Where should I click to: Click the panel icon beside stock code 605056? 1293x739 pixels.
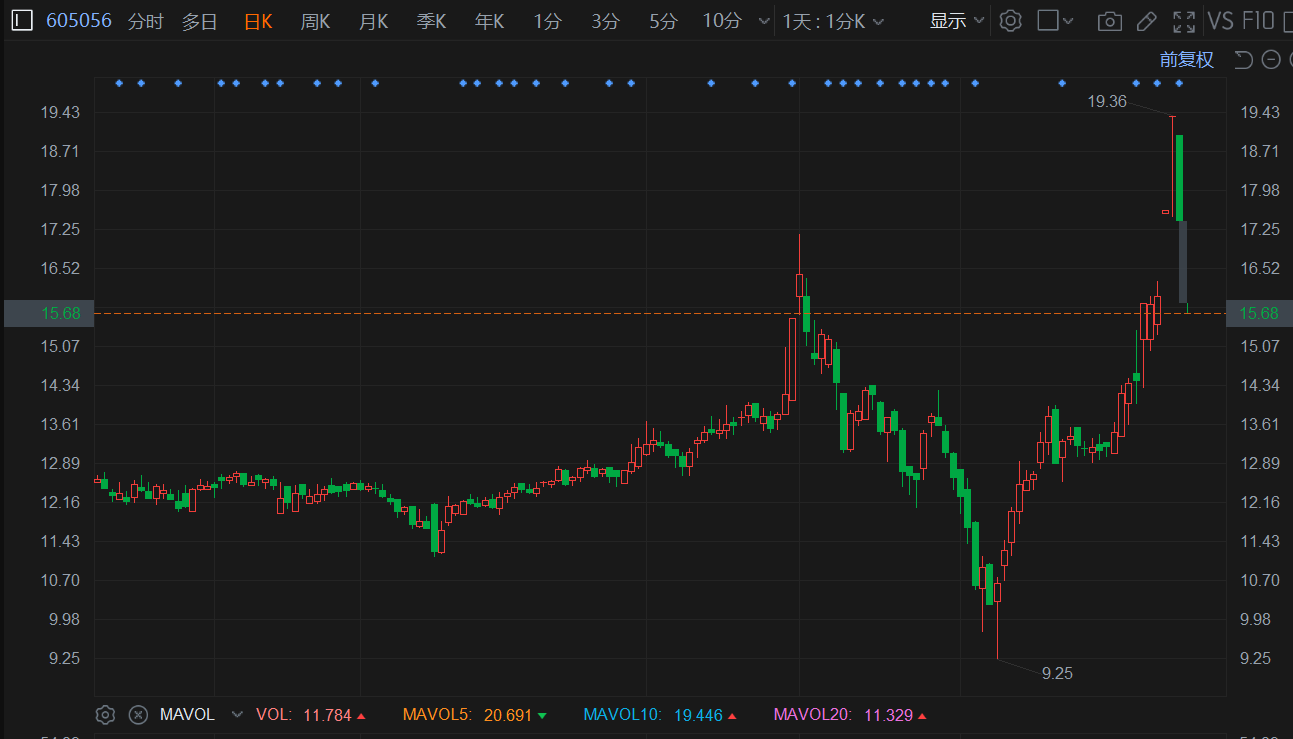click(x=22, y=21)
